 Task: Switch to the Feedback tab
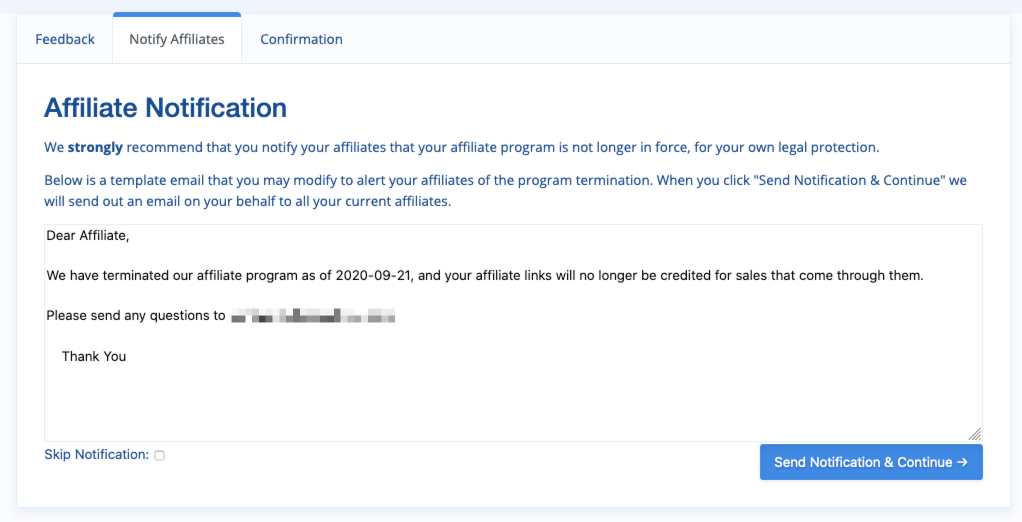[x=65, y=39]
